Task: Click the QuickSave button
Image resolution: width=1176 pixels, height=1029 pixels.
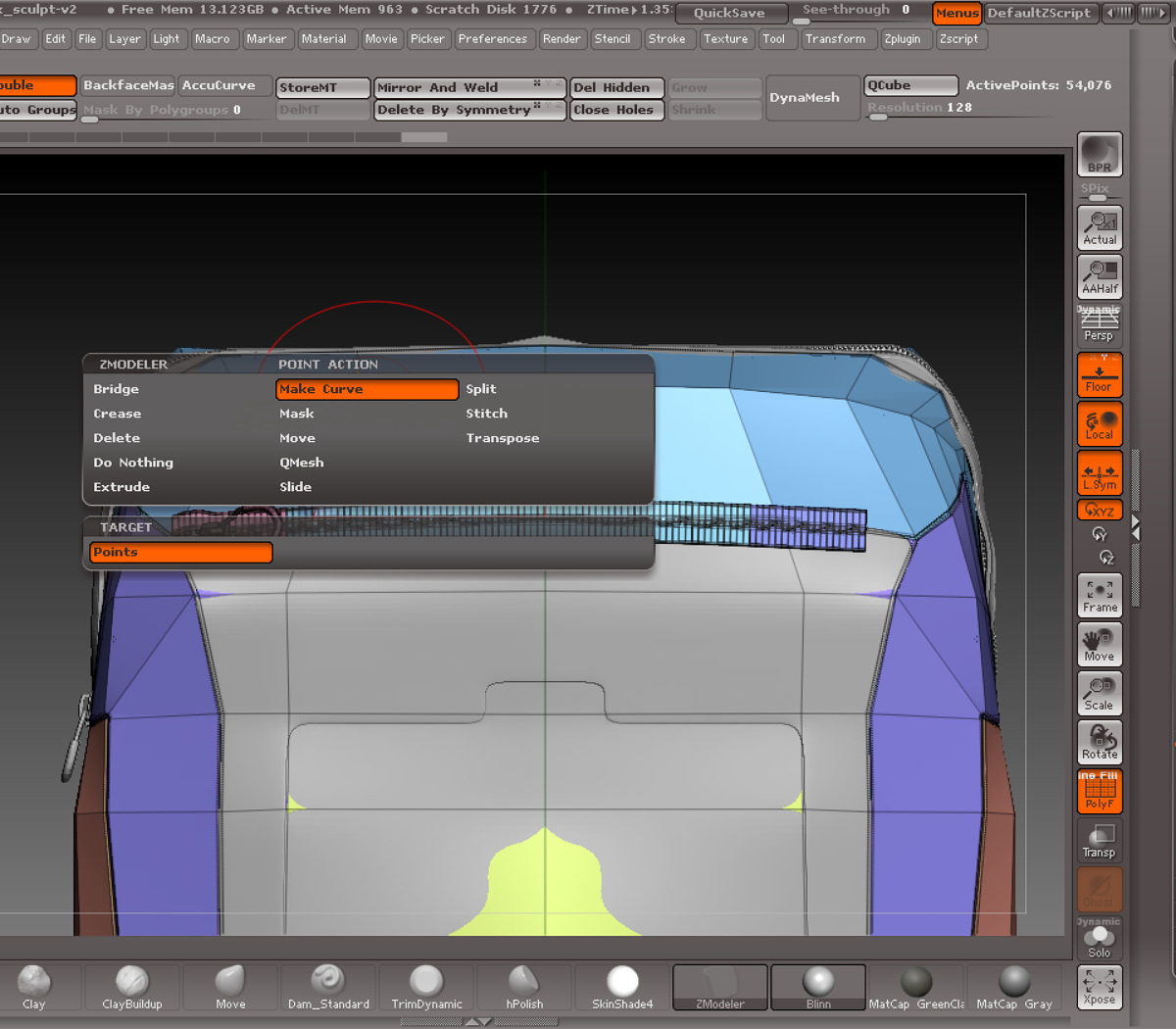Action: (730, 13)
